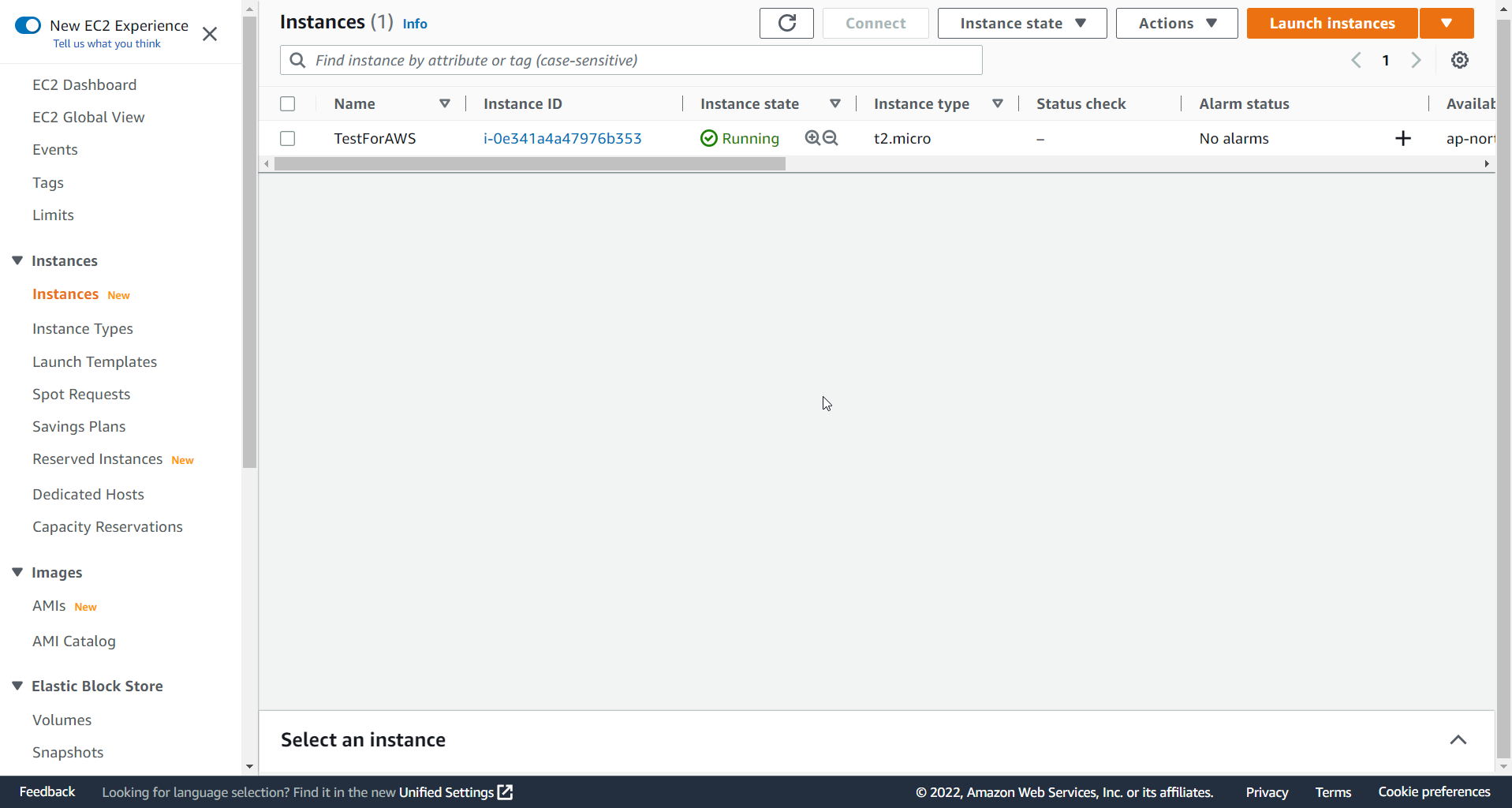Dismiss the New EC2 Experience banner

209,34
